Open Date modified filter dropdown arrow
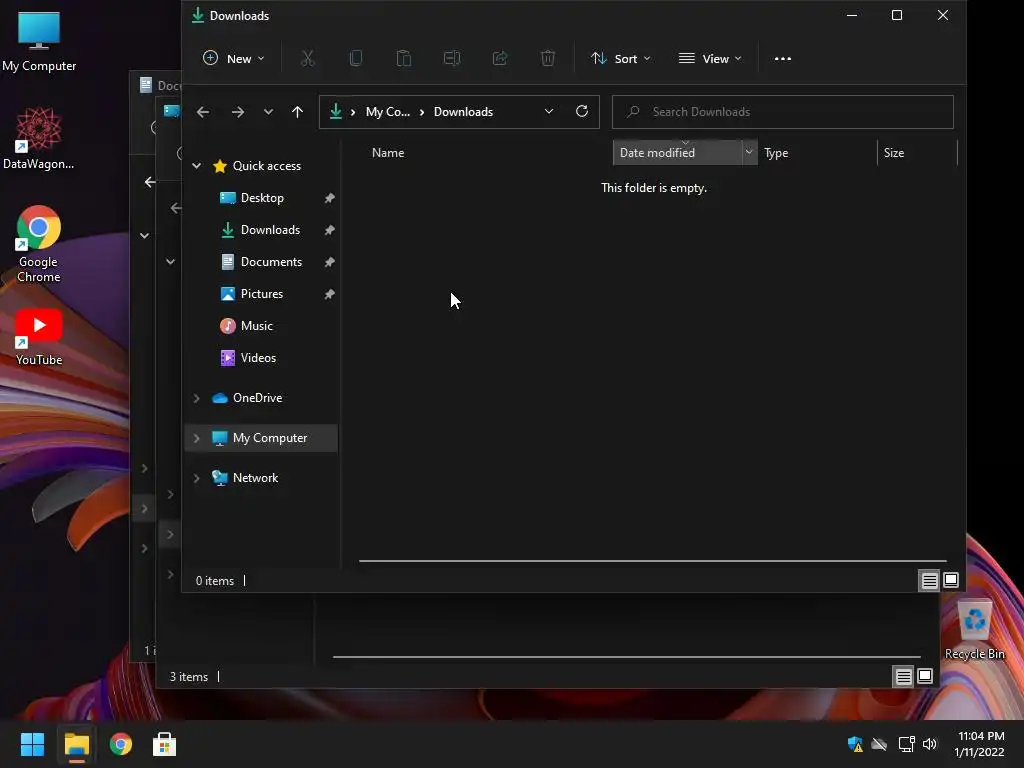Image resolution: width=1024 pixels, height=768 pixels. click(x=749, y=152)
